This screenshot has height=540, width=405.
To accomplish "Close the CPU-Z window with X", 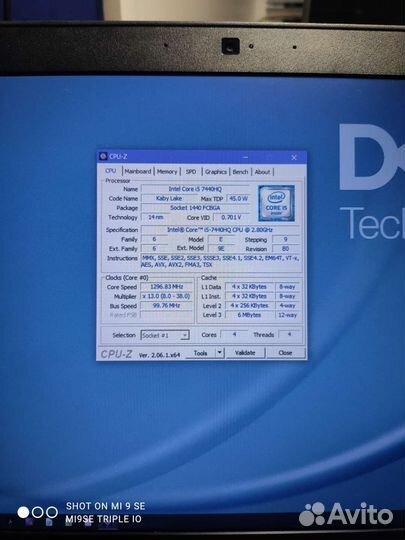I will [294, 157].
